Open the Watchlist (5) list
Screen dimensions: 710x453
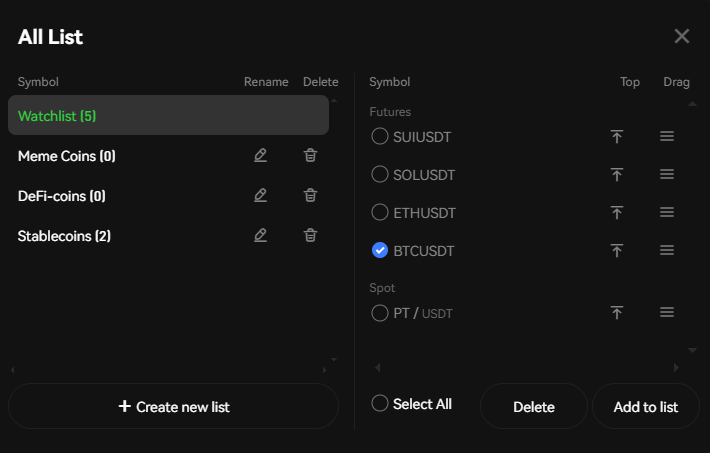point(168,116)
